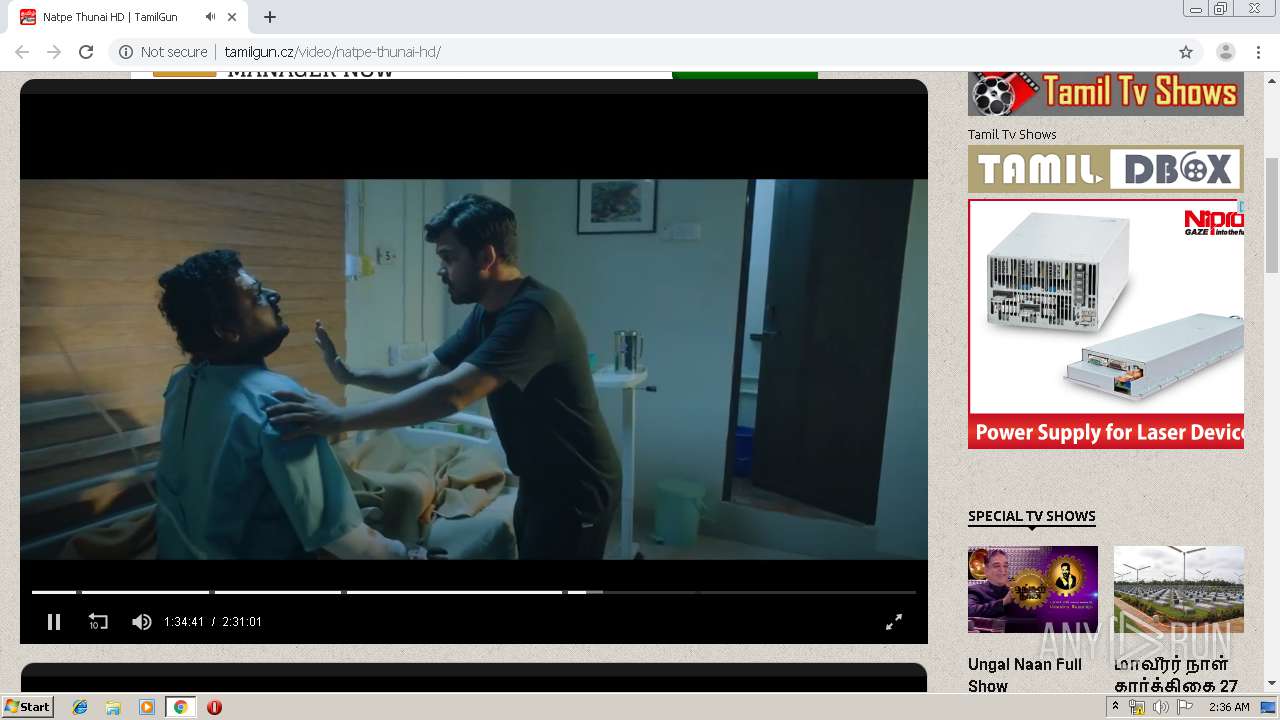This screenshot has height=720, width=1280.
Task: Bookmark this page with star
Action: coord(1186,52)
